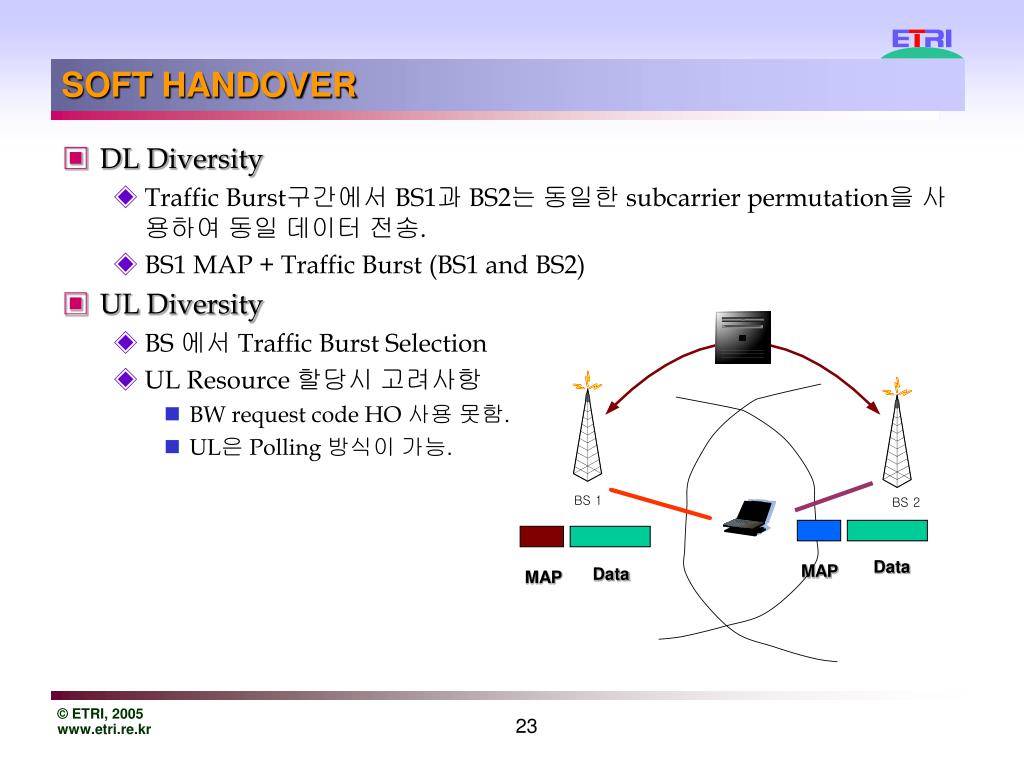Click the ETRI logo
This screenshot has height=768, width=1024.
921,42
